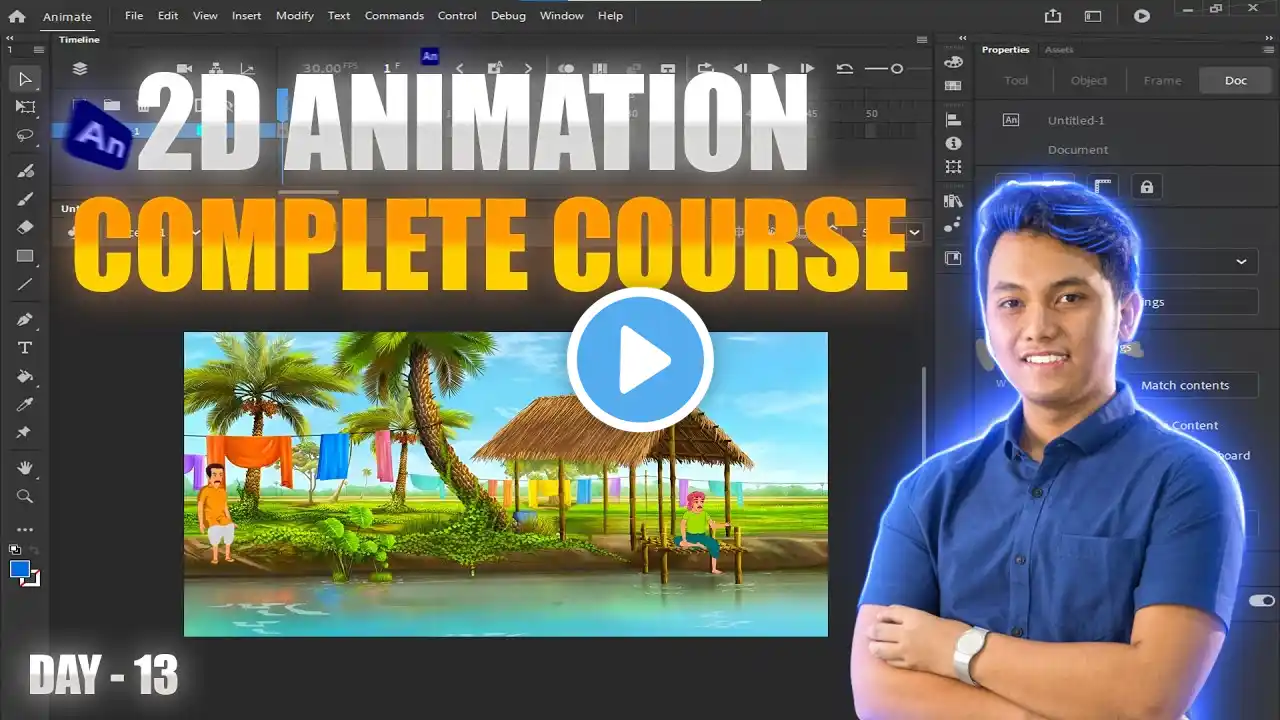Play the timeline animation
Image resolution: width=1280 pixels, height=720 pixels.
pos(773,69)
